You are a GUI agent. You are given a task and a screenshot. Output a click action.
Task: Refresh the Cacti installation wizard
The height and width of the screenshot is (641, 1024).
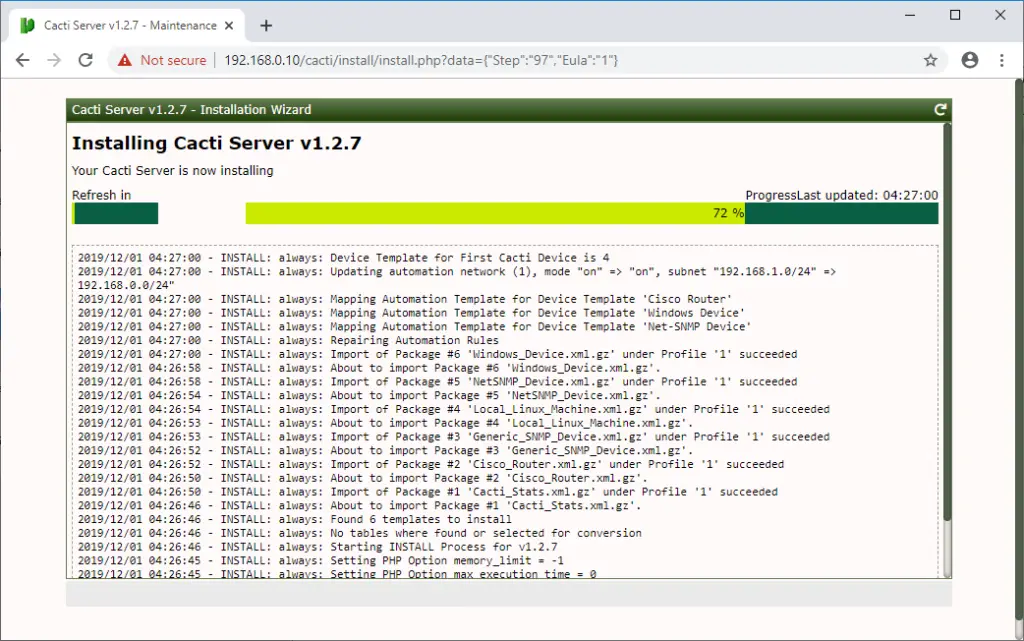tap(939, 110)
